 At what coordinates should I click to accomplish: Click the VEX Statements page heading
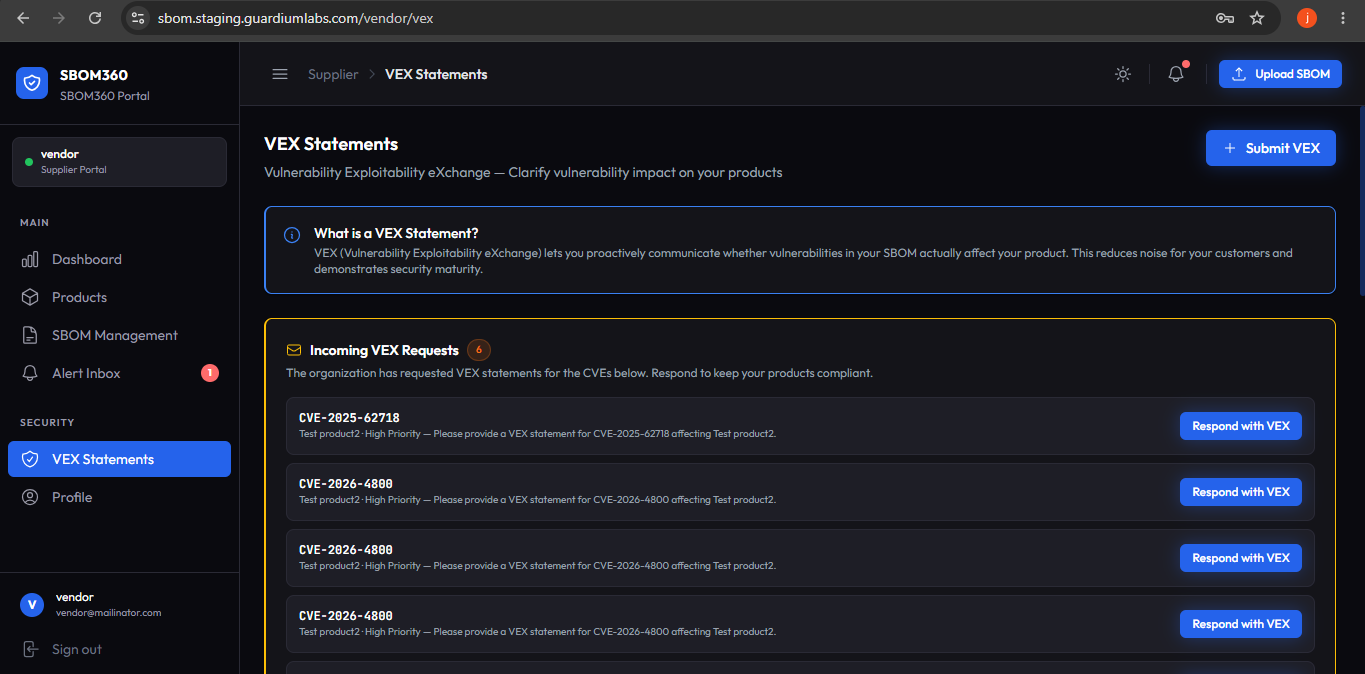[331, 144]
